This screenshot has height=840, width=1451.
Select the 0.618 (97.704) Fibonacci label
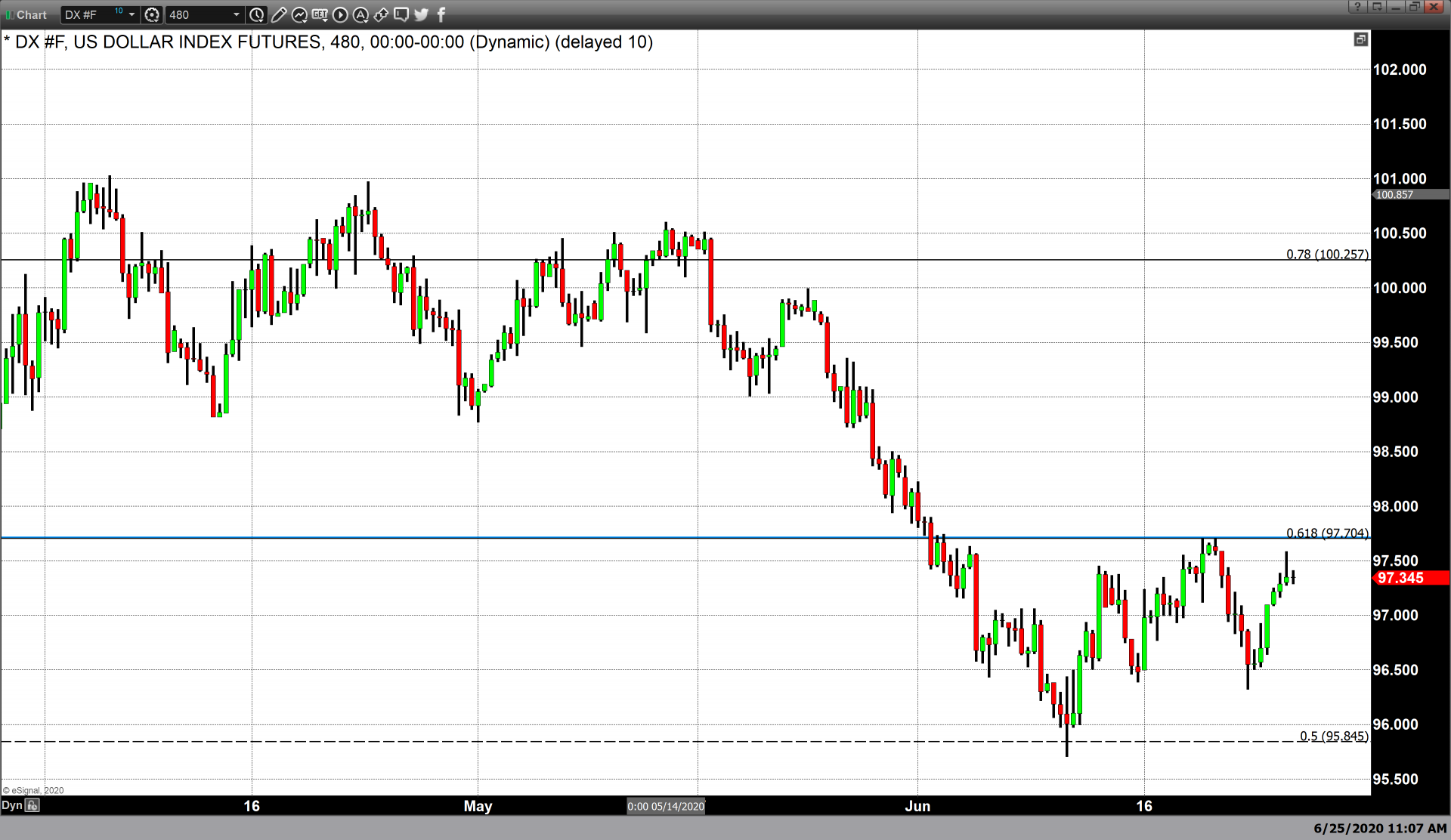1327,533
